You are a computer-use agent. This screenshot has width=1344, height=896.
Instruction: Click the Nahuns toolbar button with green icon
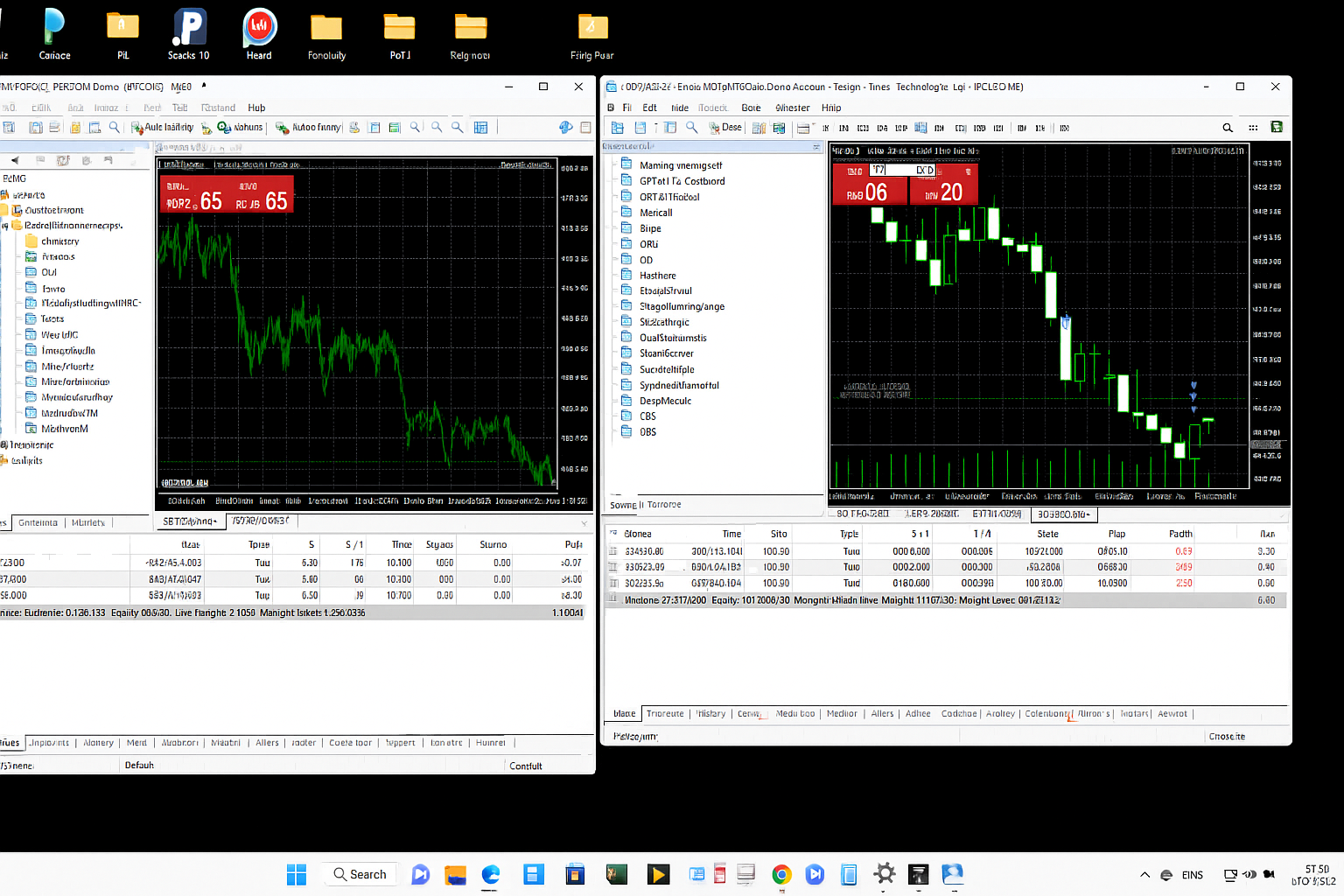coord(240,128)
